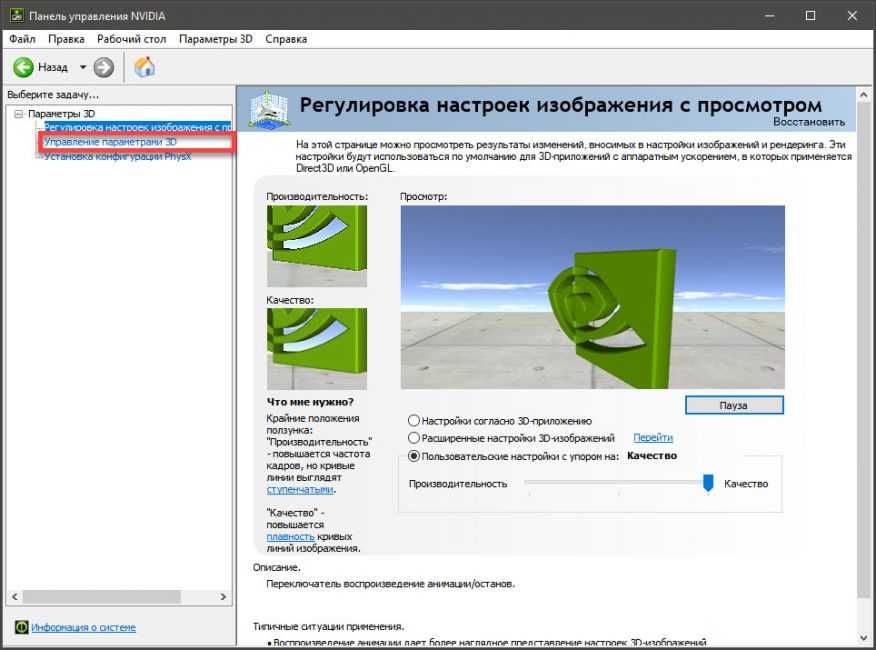This screenshot has height=650, width=876.
Task: Select 'Расширенные настройки 3D-изображений' radio button
Action: 414,438
